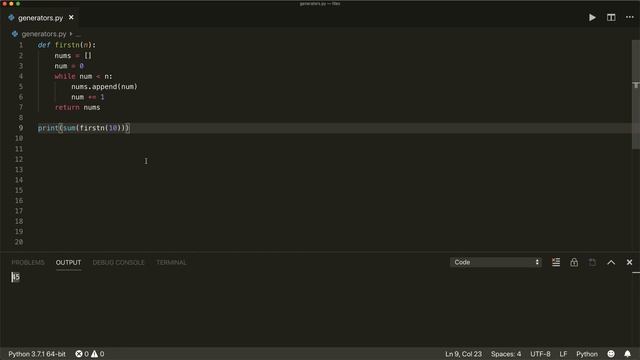Switch to the OUTPUT panel tab
Viewport: 640px width, 360px height.
(x=68, y=262)
